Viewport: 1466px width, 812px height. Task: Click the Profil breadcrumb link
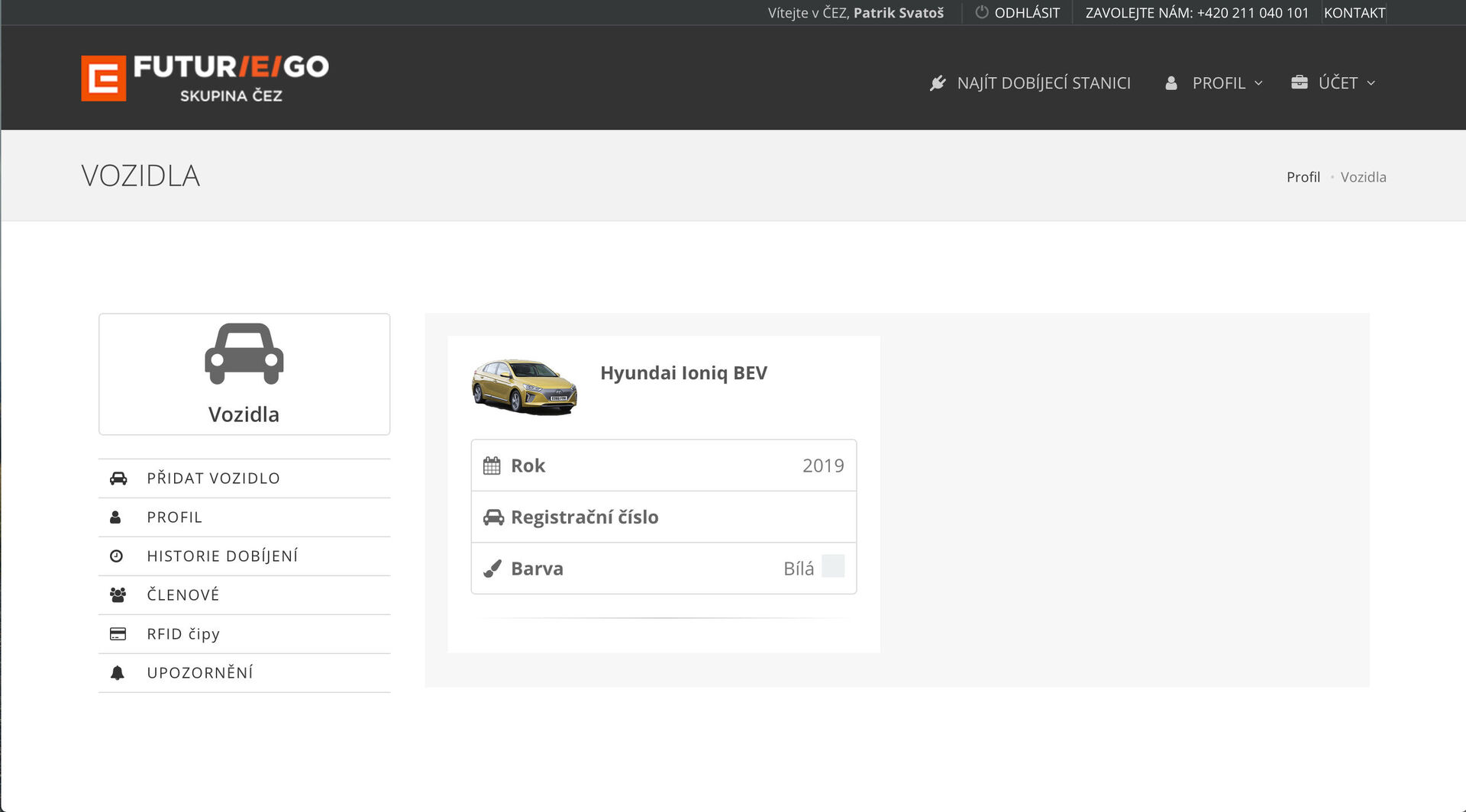[x=1303, y=177]
